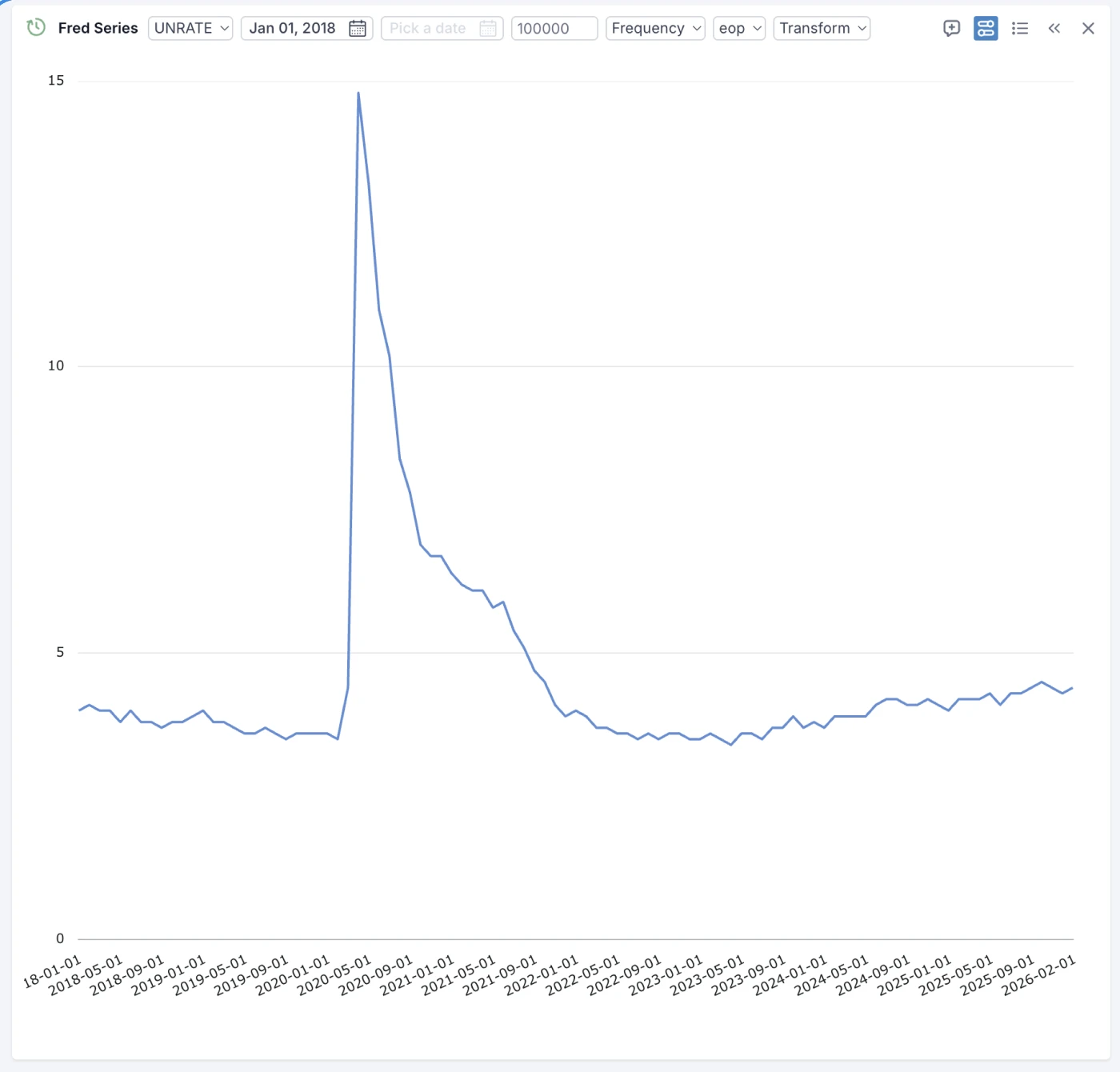Click the 2020-05-01 x-axis label
The height and width of the screenshot is (1072, 1120).
pos(336,974)
